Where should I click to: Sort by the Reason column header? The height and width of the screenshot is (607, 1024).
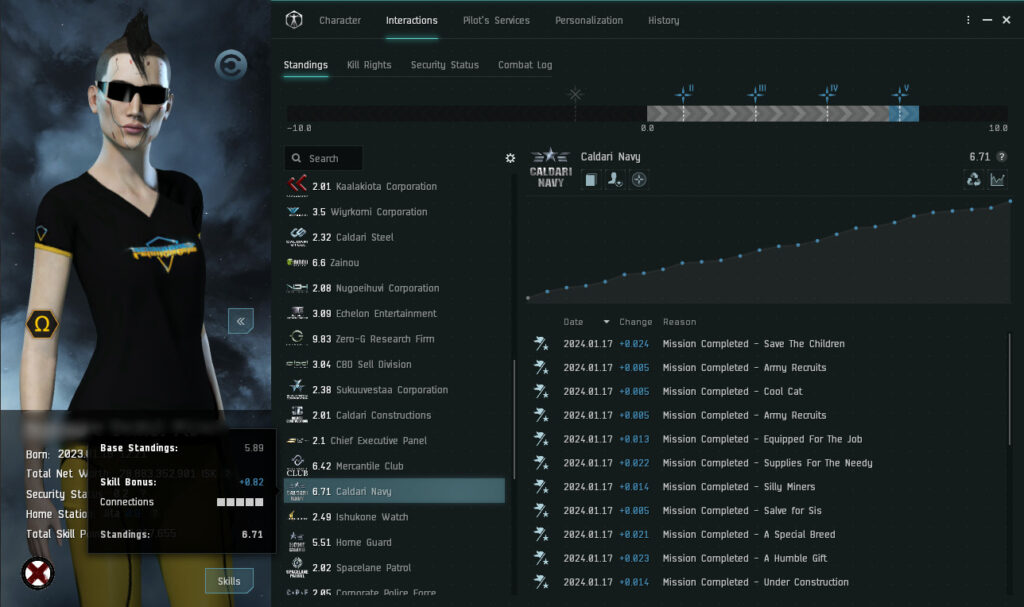679,321
